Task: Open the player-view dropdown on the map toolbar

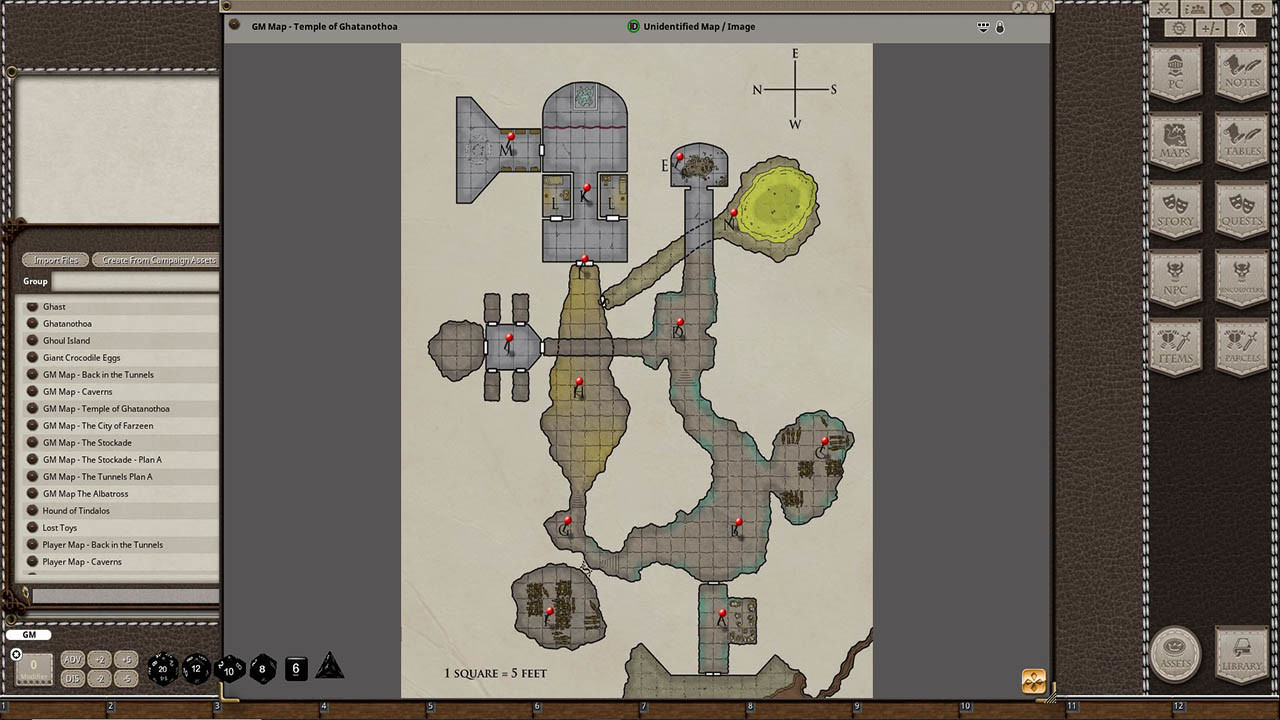Action: 983,27
